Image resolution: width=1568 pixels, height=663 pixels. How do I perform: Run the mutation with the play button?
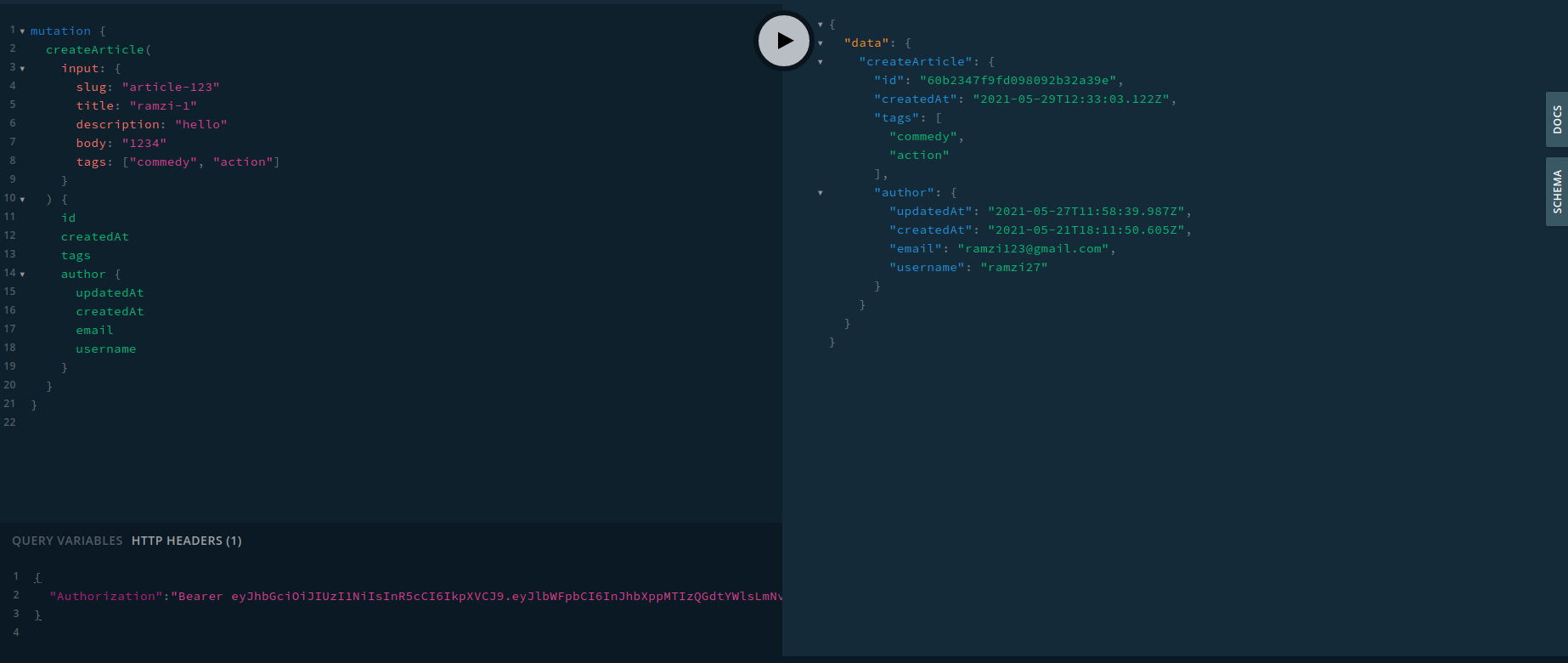[783, 40]
